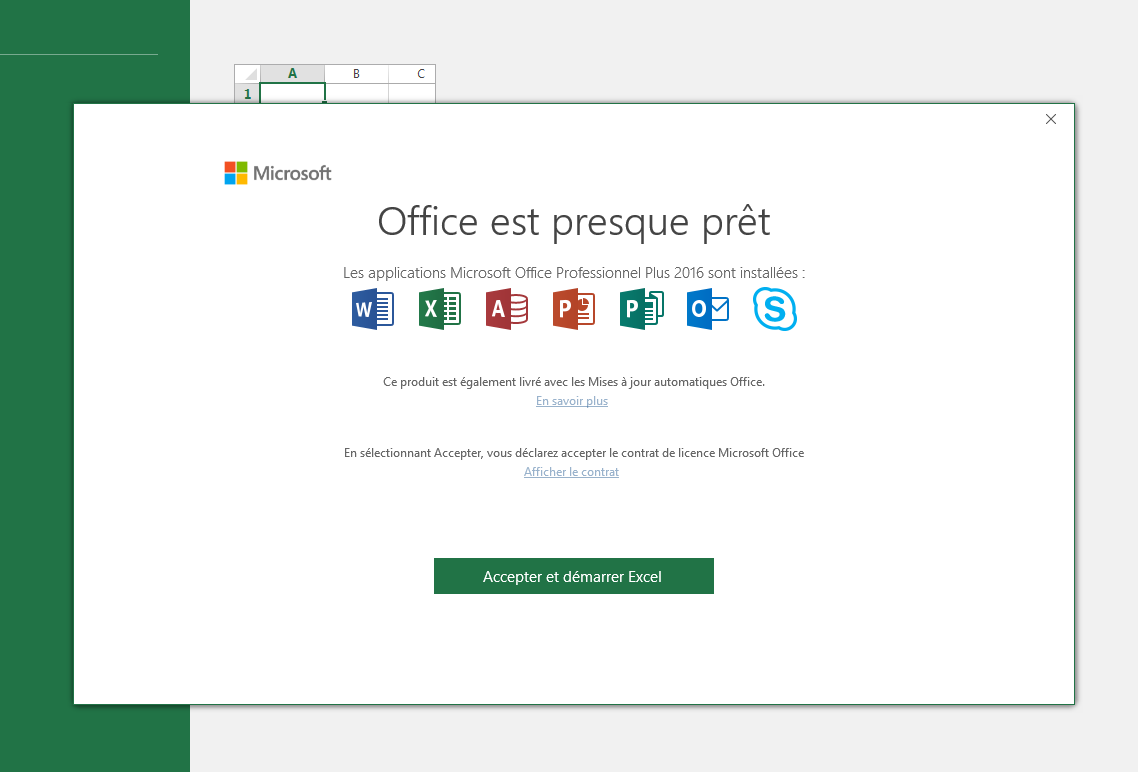Select column B header in the spreadsheet

click(x=356, y=73)
